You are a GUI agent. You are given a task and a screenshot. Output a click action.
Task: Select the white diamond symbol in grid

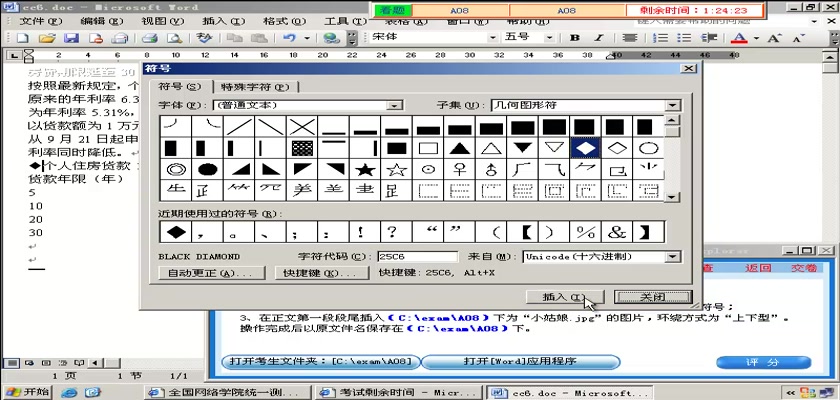(x=617, y=148)
